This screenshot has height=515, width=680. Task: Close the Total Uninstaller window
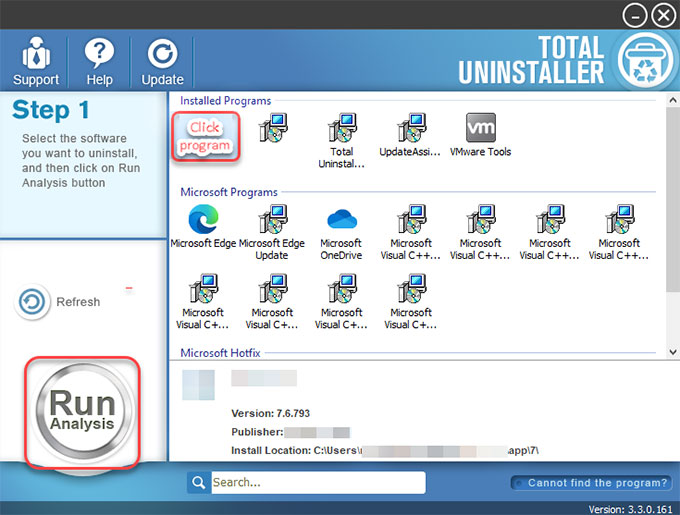[664, 16]
